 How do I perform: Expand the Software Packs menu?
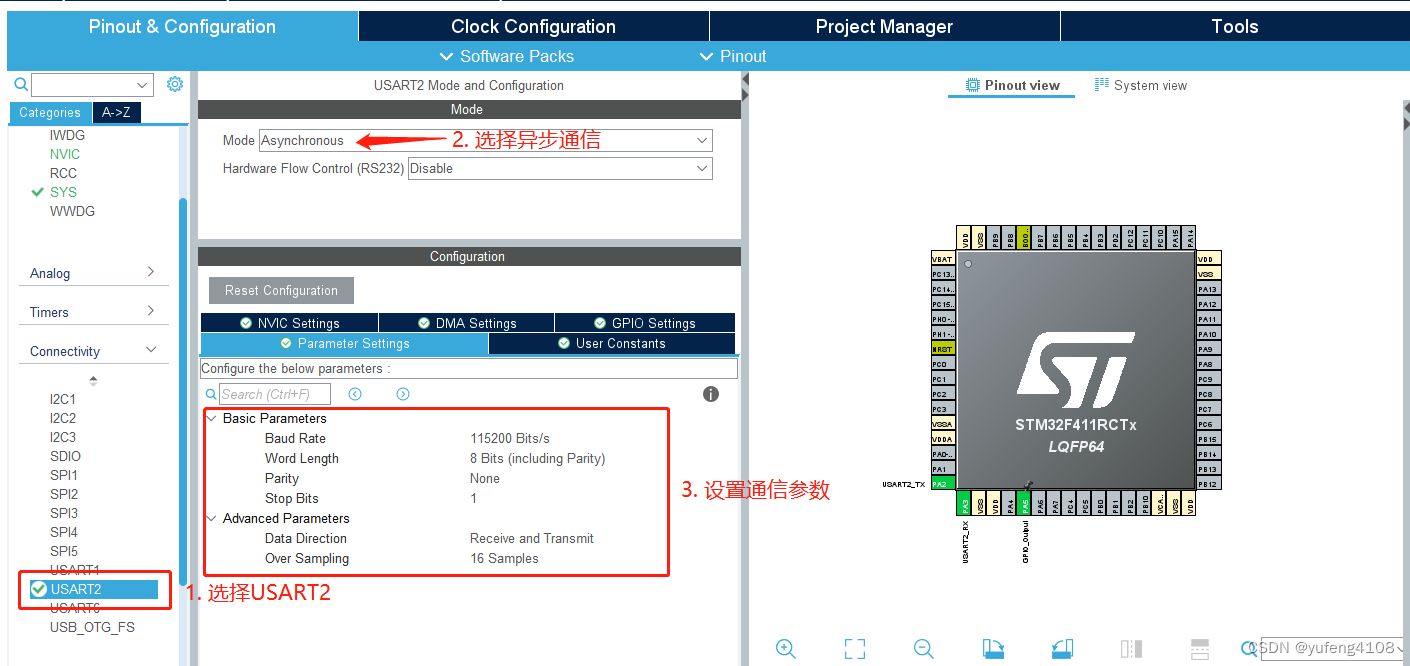pyautogui.click(x=507, y=56)
